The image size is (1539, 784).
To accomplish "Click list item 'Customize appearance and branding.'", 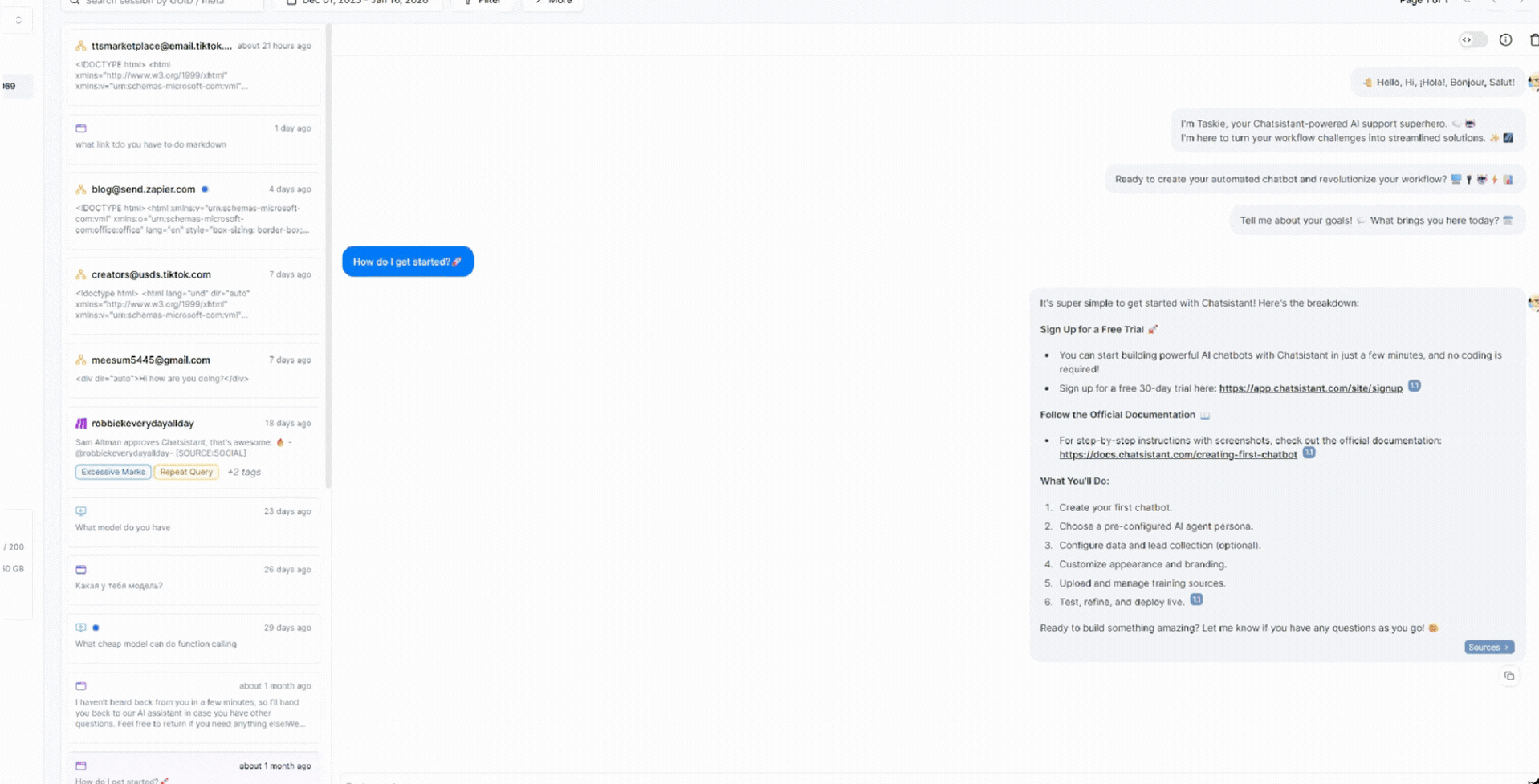I will pyautogui.click(x=1142, y=564).
